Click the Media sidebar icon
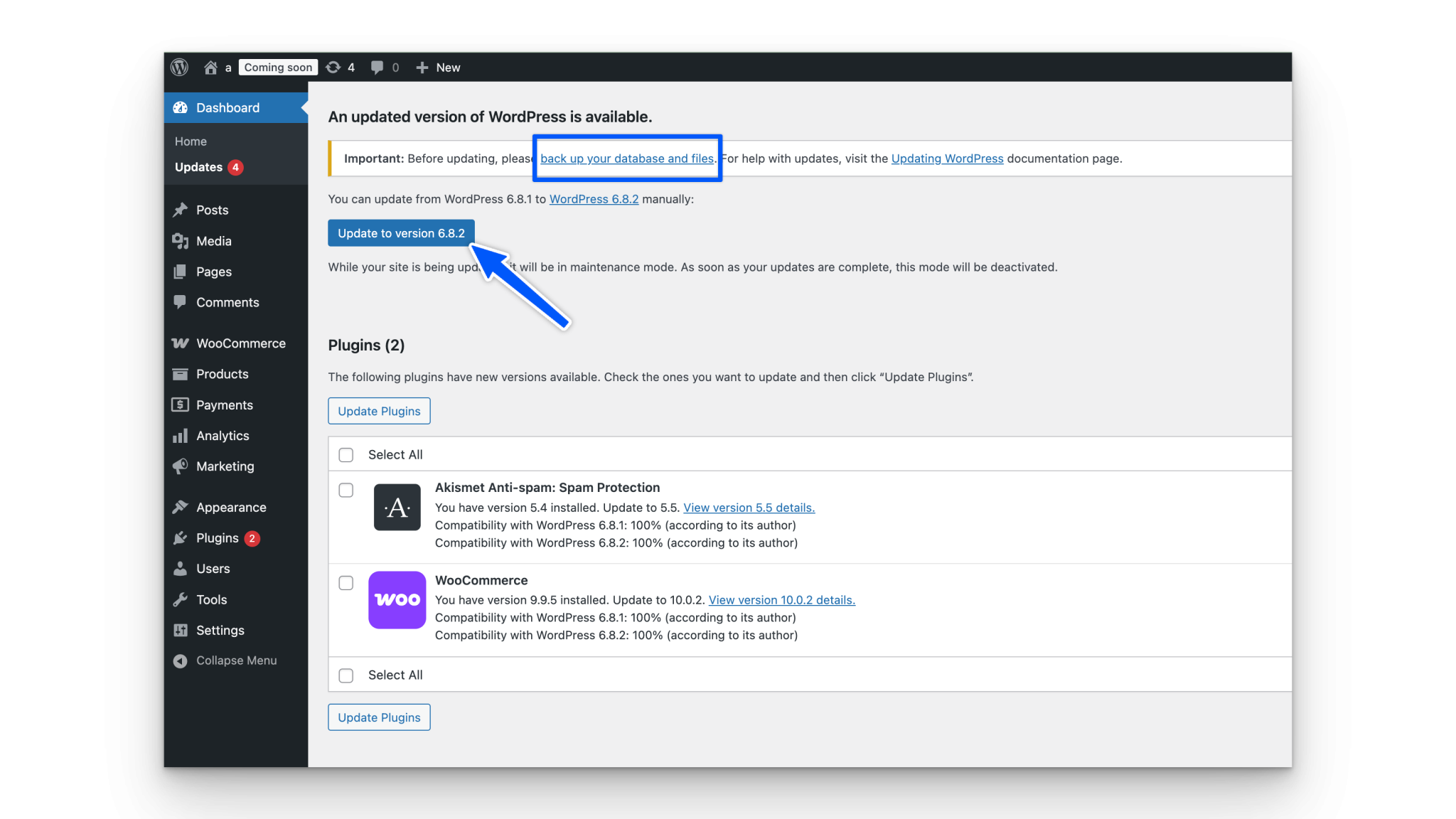 181,241
